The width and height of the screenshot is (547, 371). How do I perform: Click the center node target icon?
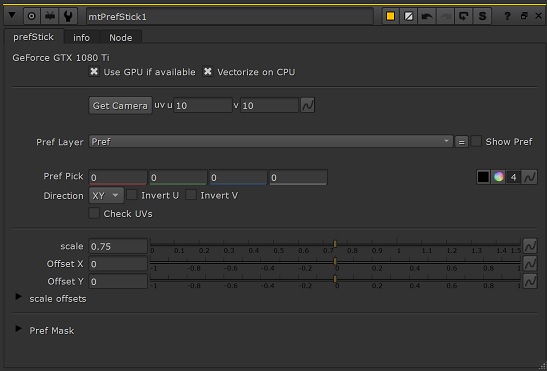(x=31, y=16)
